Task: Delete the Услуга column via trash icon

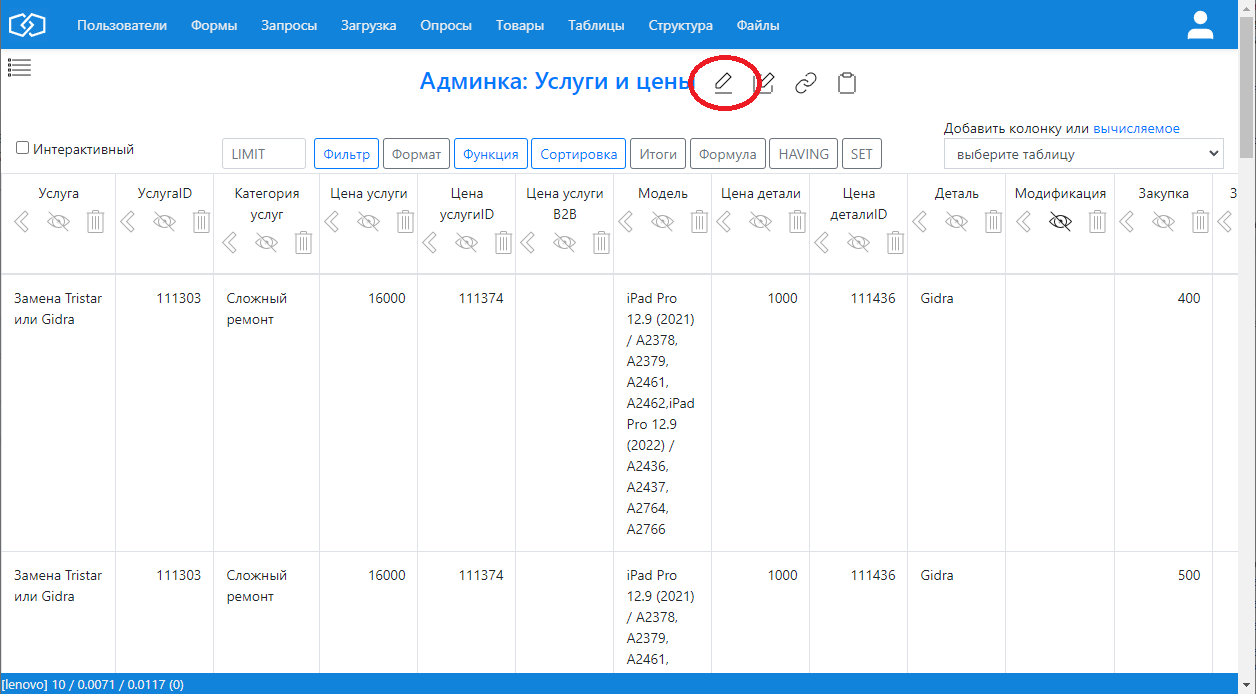Action: tap(95, 221)
